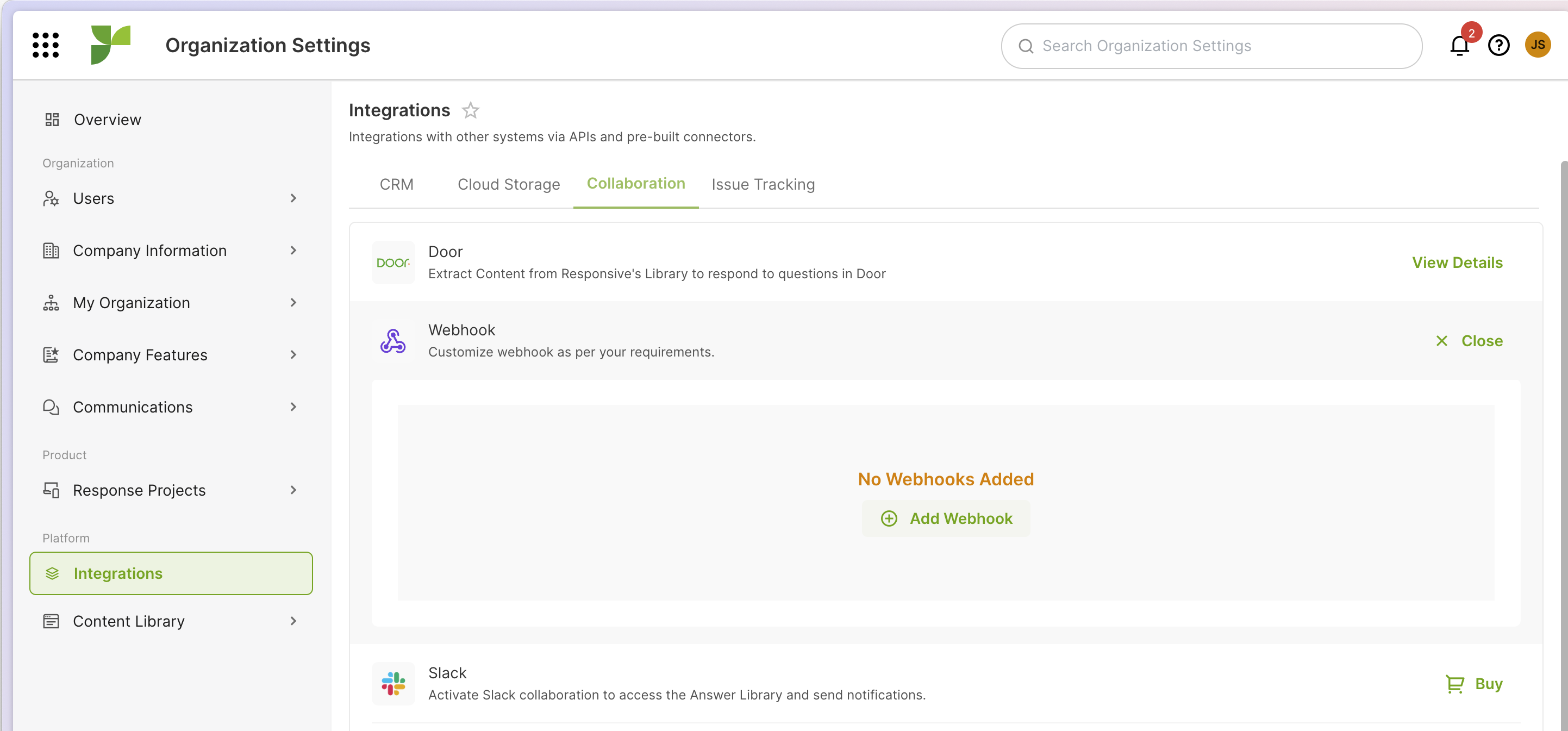Select the Collaboration tab

[x=635, y=184]
